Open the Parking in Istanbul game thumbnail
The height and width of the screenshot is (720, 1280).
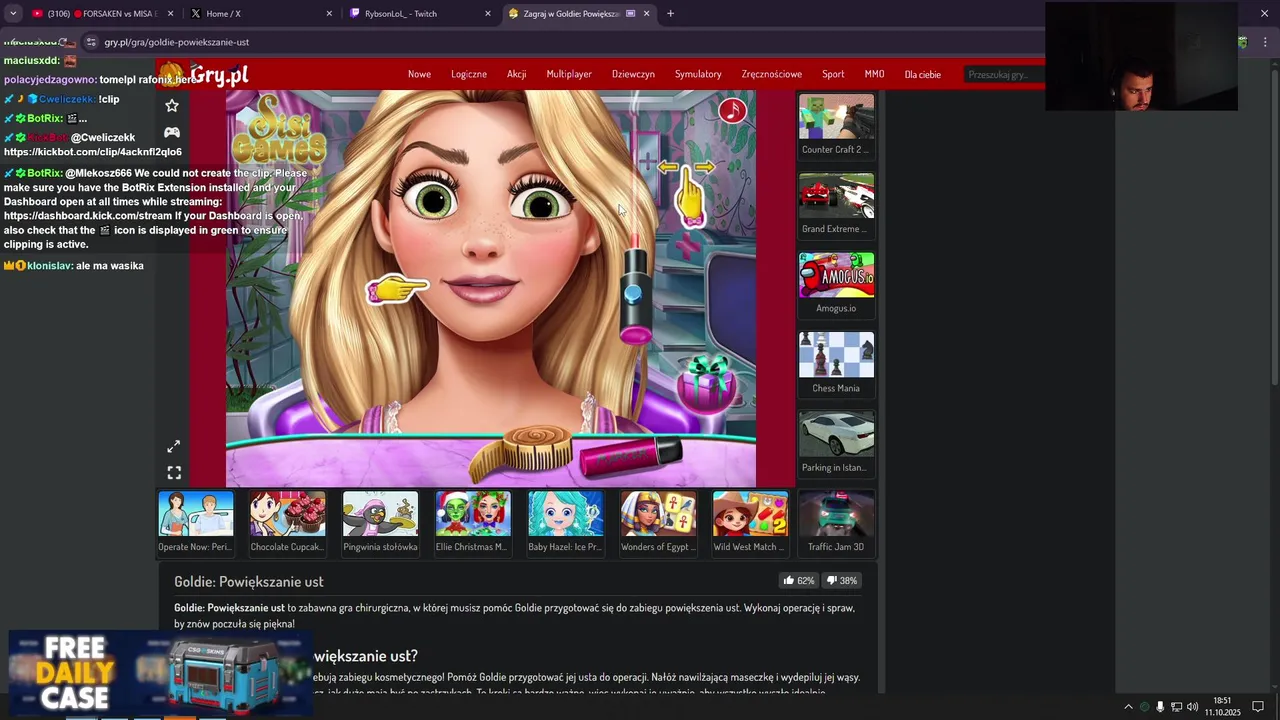[x=836, y=443]
